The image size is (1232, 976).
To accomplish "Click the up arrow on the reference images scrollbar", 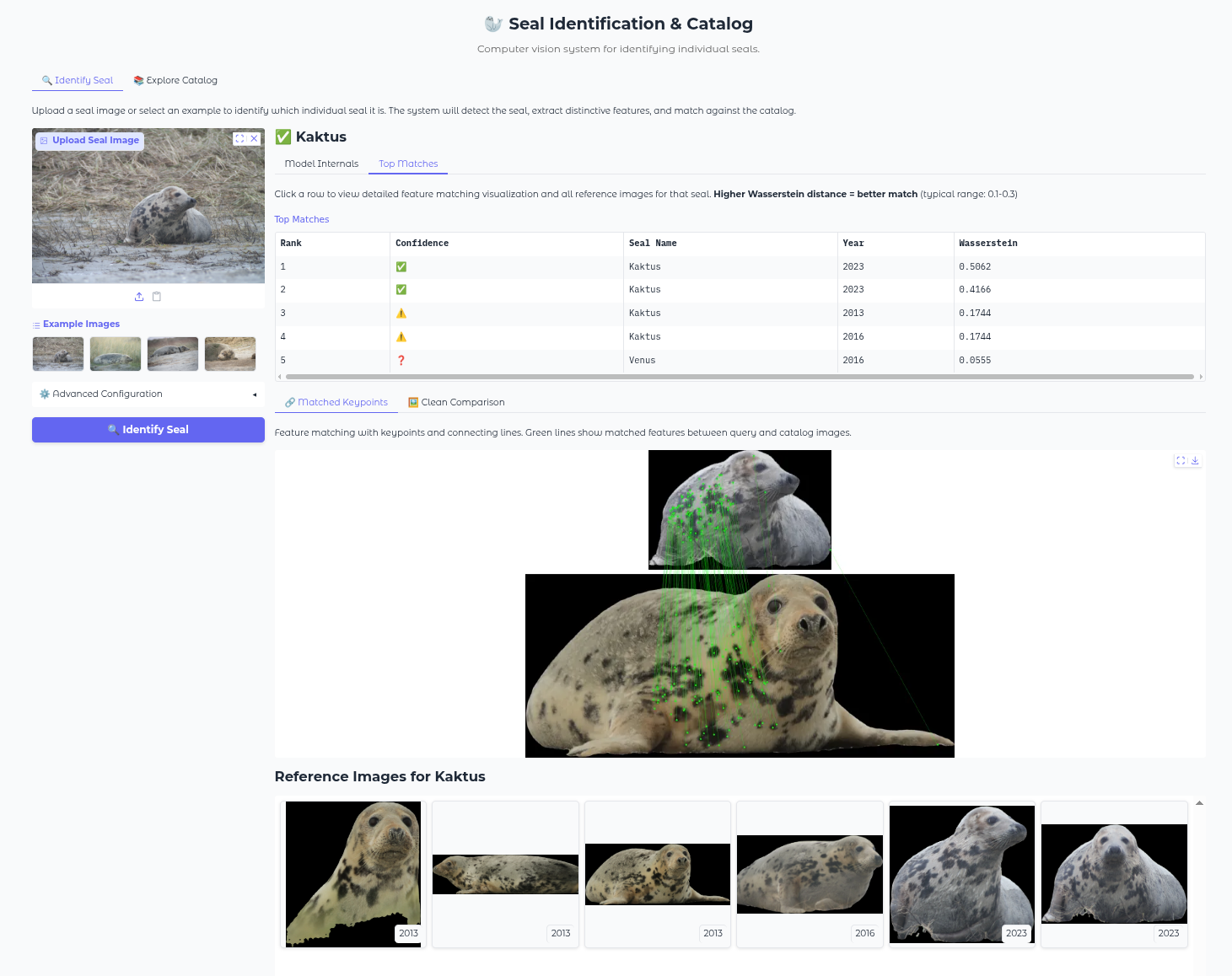I will [1198, 803].
